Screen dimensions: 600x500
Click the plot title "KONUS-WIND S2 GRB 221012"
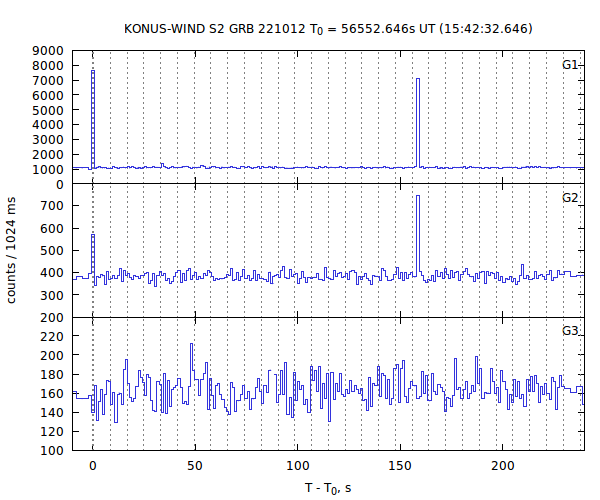215,29
